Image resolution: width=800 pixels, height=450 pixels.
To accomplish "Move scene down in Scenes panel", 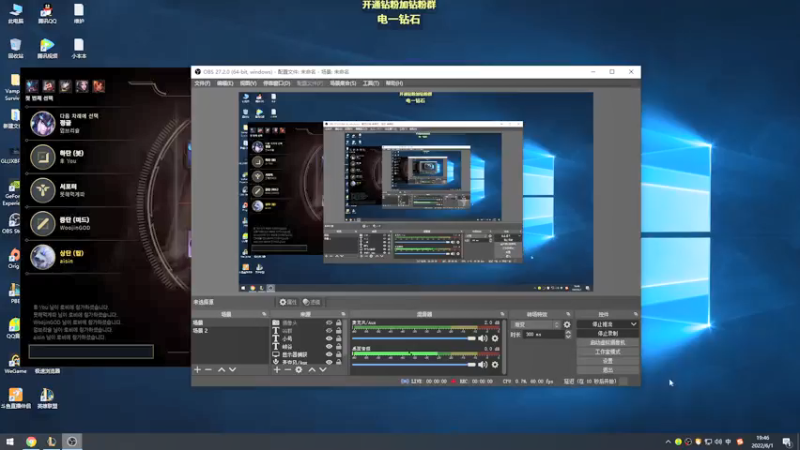I will pyautogui.click(x=233, y=369).
